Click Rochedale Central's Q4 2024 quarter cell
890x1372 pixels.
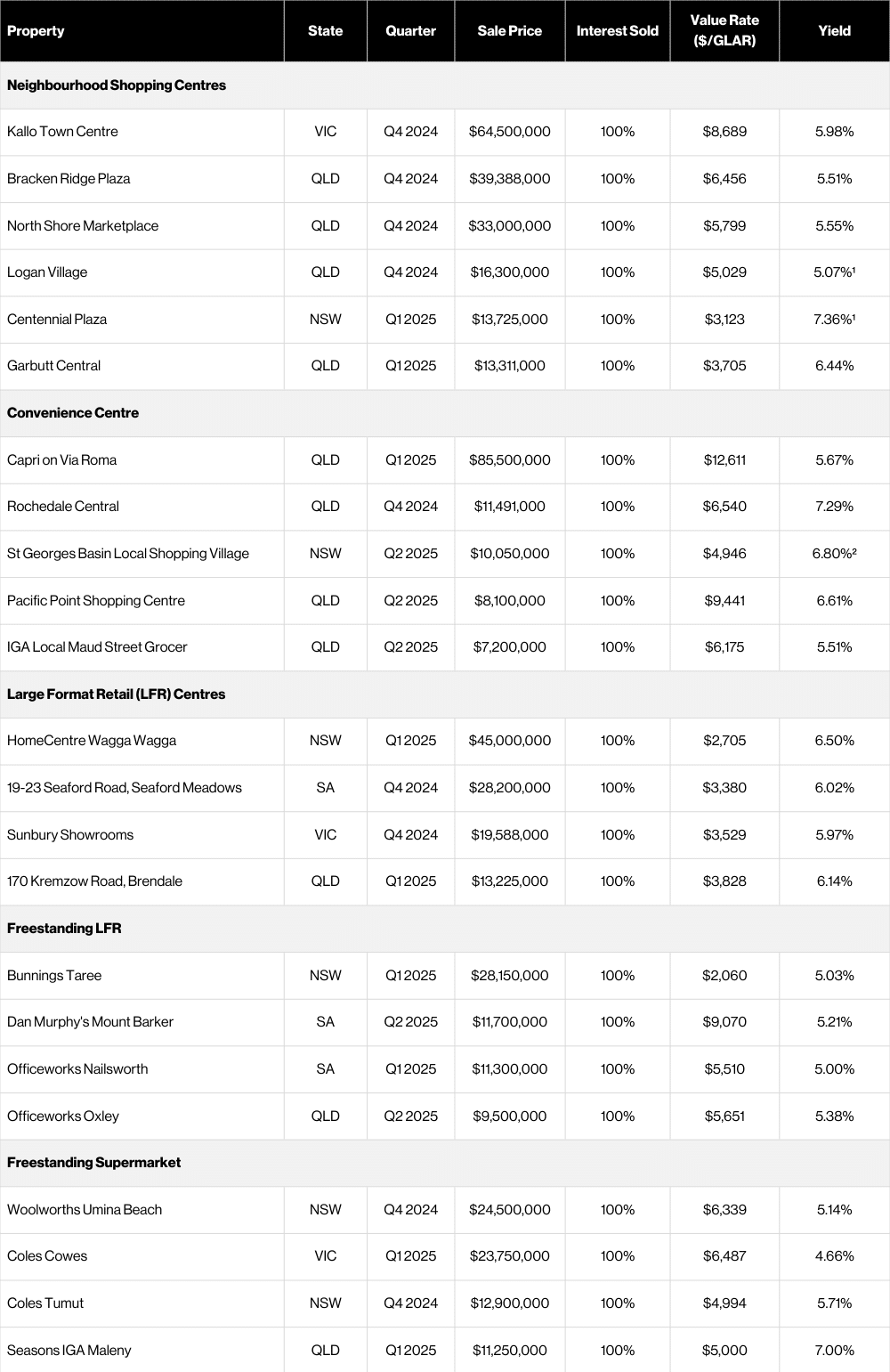tap(410, 507)
